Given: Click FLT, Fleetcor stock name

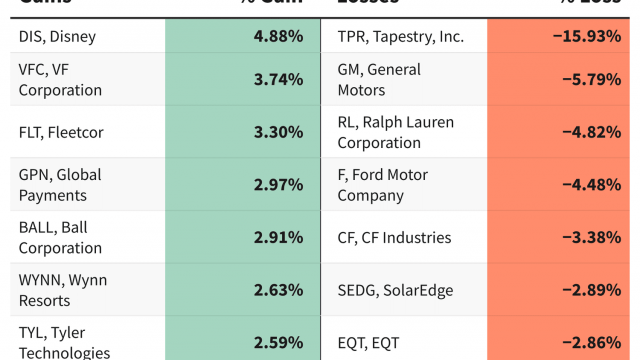Looking at the screenshot, I should coord(61,132).
